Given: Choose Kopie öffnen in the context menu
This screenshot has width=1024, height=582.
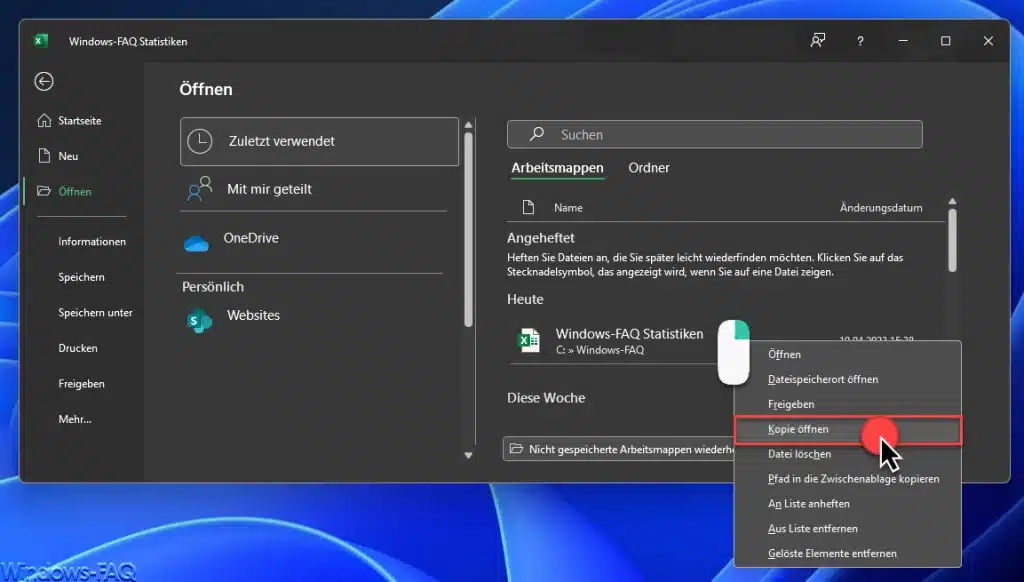Looking at the screenshot, I should pos(848,430).
